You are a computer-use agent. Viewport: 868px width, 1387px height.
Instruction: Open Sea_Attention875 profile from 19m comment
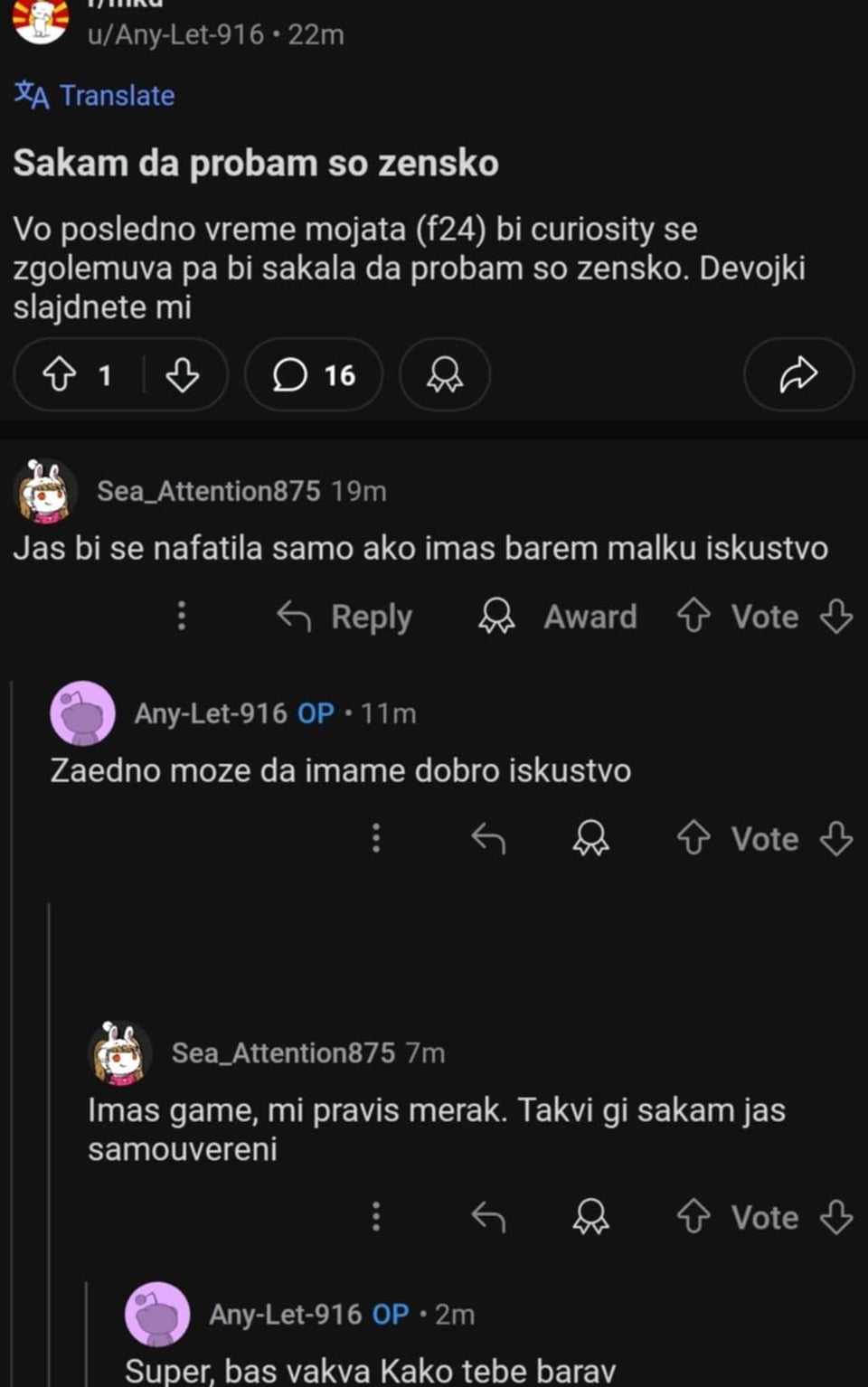(x=208, y=491)
